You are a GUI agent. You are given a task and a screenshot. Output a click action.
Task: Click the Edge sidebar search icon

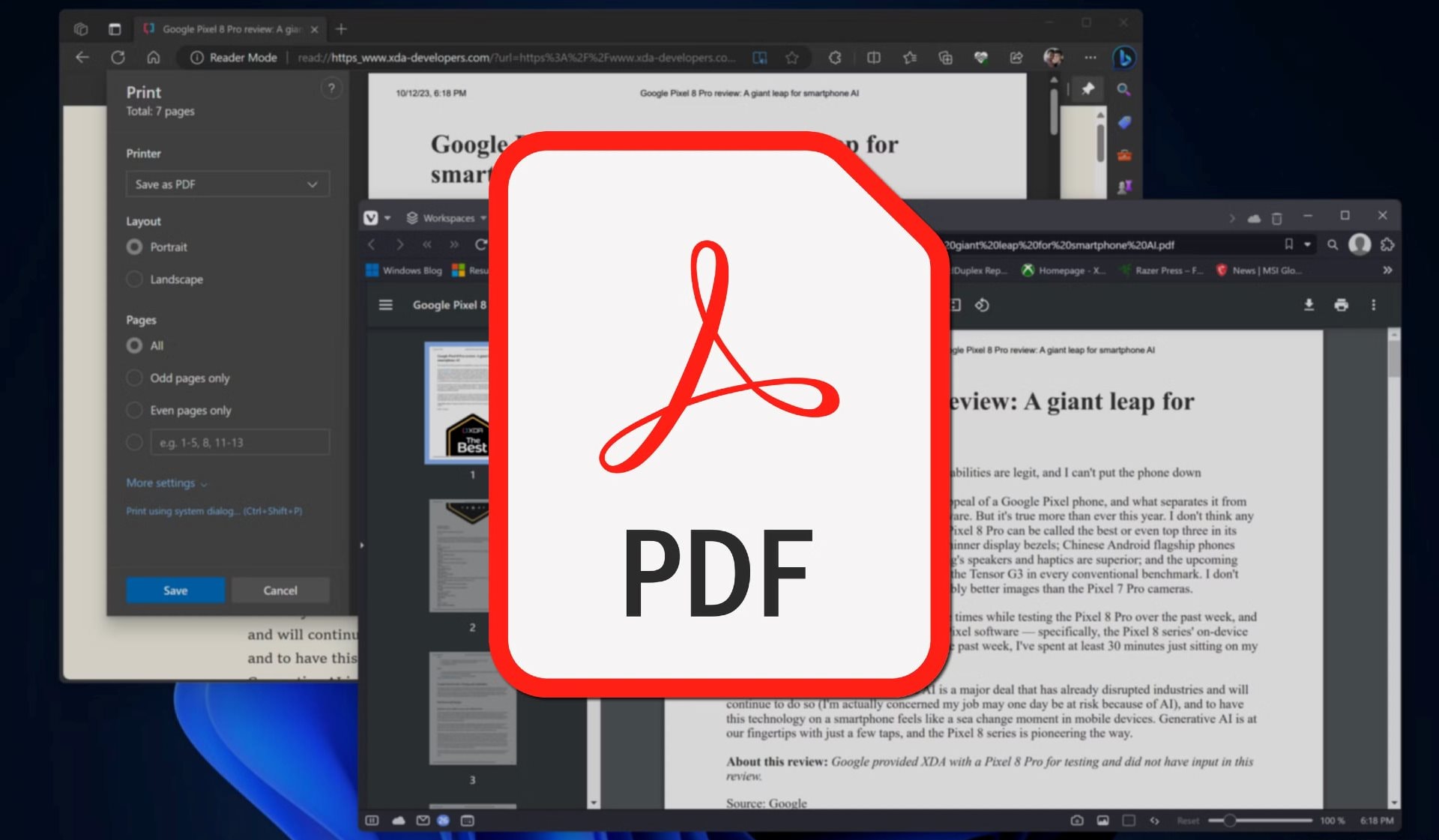(x=1123, y=90)
